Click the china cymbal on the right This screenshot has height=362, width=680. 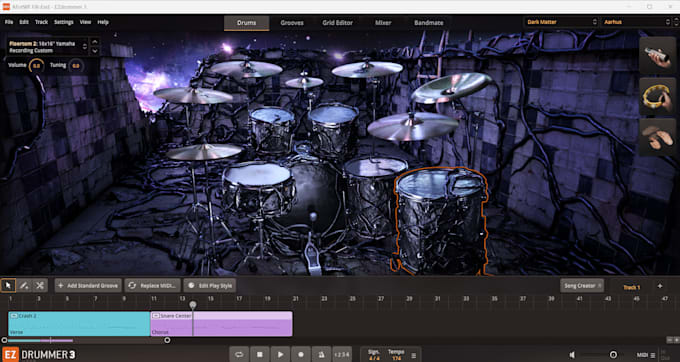pos(451,88)
